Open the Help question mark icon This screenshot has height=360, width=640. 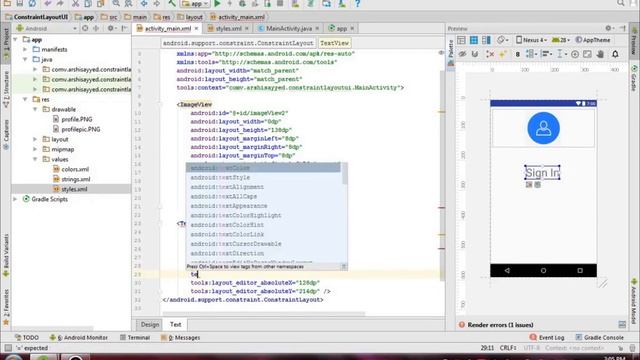358,4
